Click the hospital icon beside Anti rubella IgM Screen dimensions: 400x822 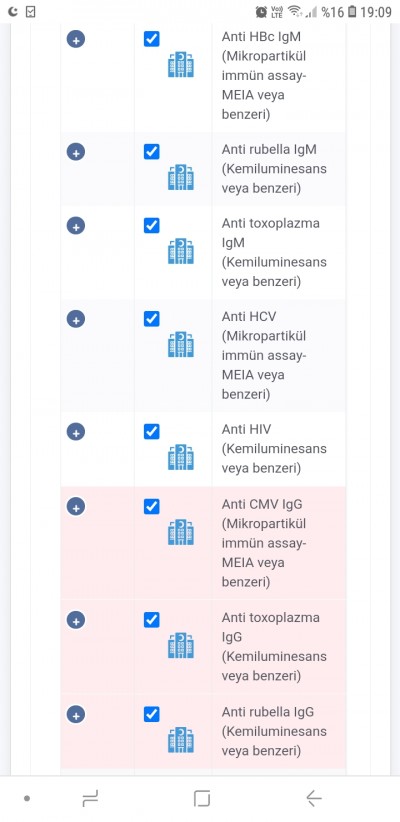(181, 177)
